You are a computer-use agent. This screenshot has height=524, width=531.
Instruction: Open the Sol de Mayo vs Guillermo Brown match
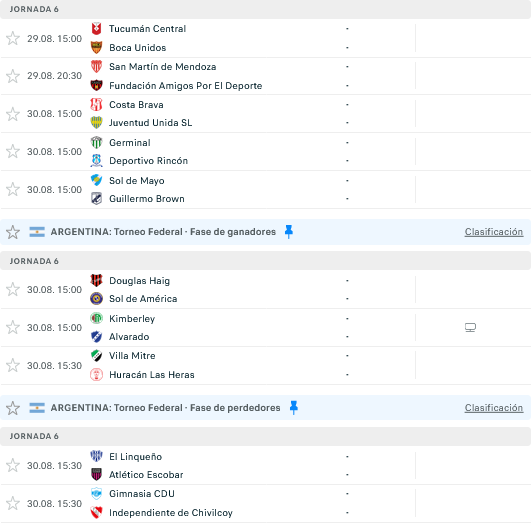(266, 190)
